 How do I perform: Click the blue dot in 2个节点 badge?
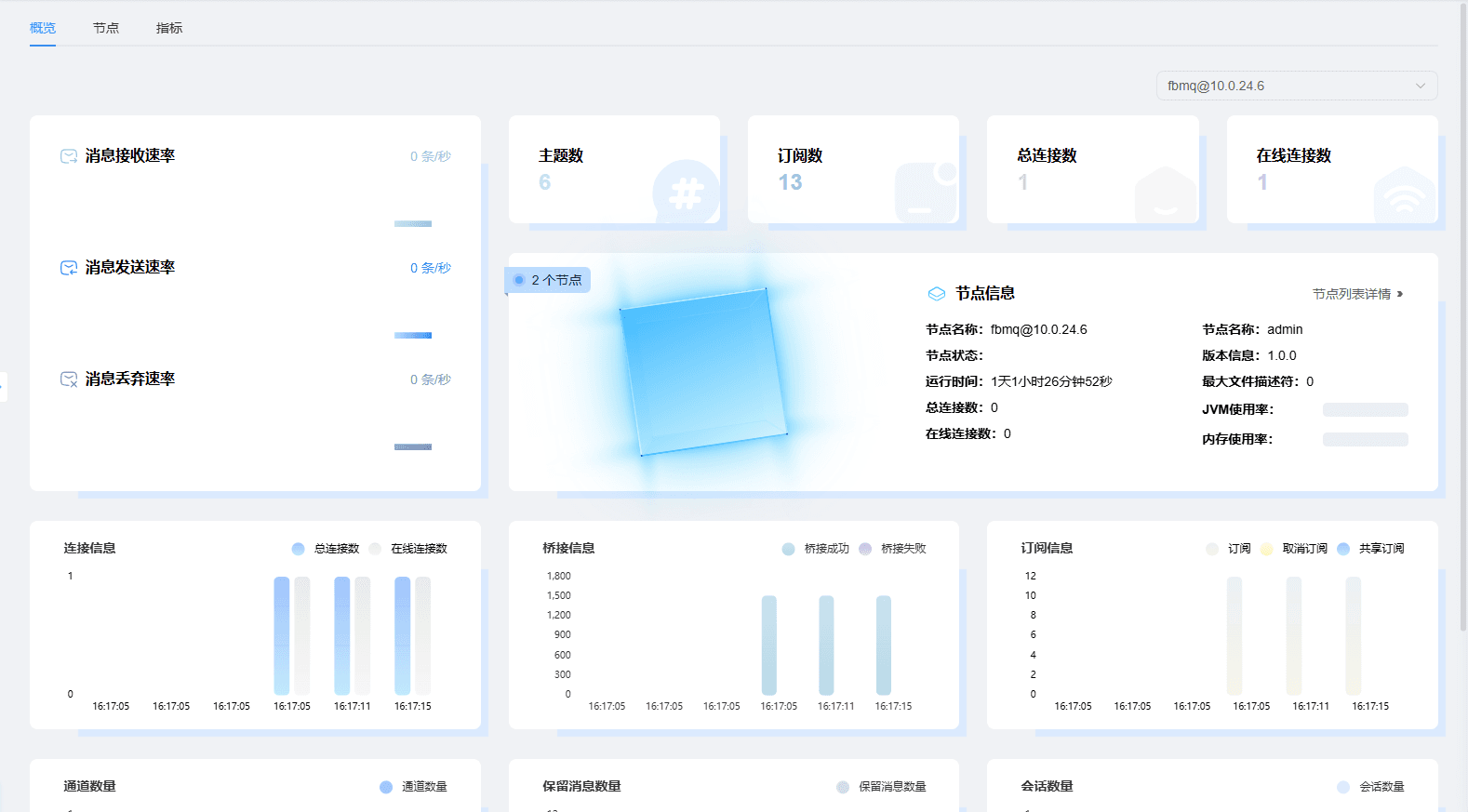[x=519, y=280]
